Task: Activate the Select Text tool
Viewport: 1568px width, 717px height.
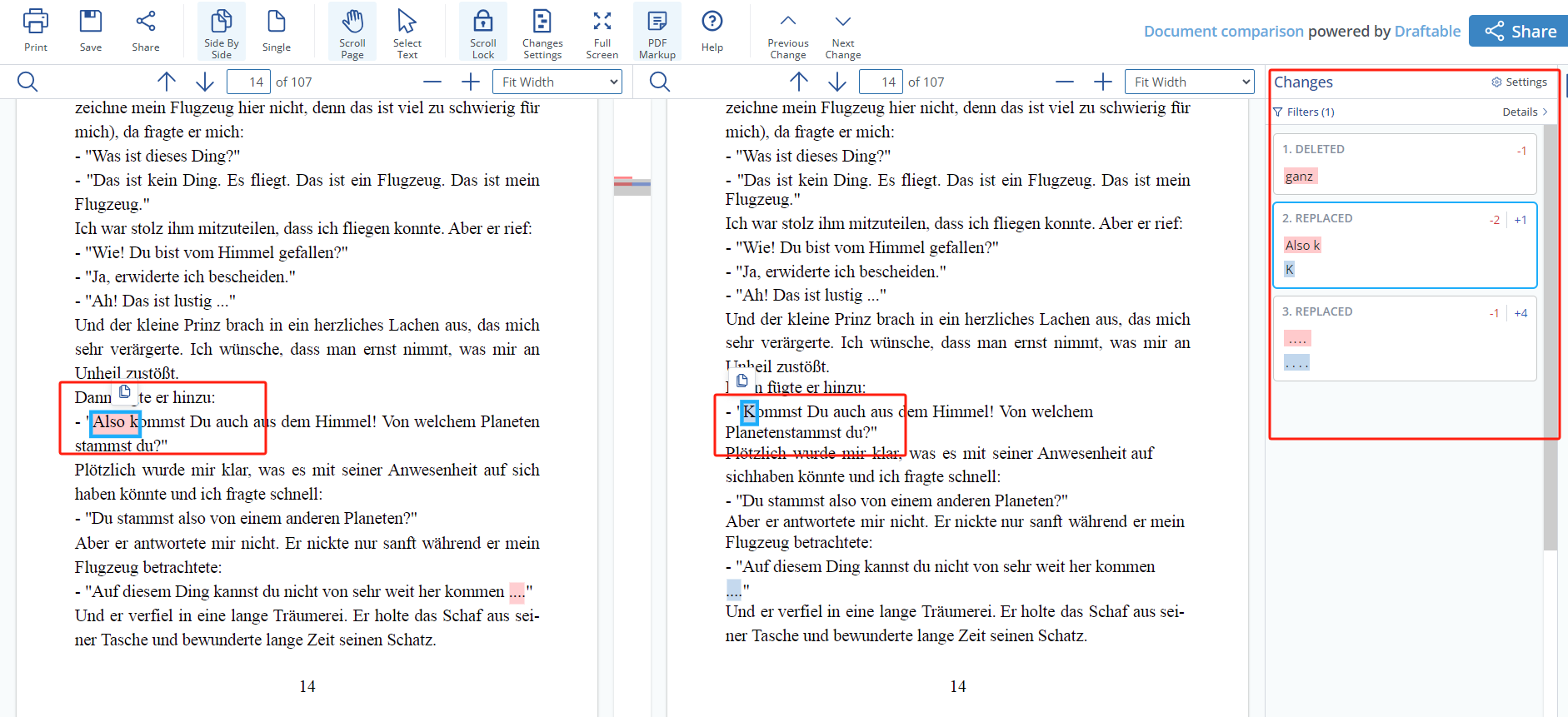Action: coord(407,32)
